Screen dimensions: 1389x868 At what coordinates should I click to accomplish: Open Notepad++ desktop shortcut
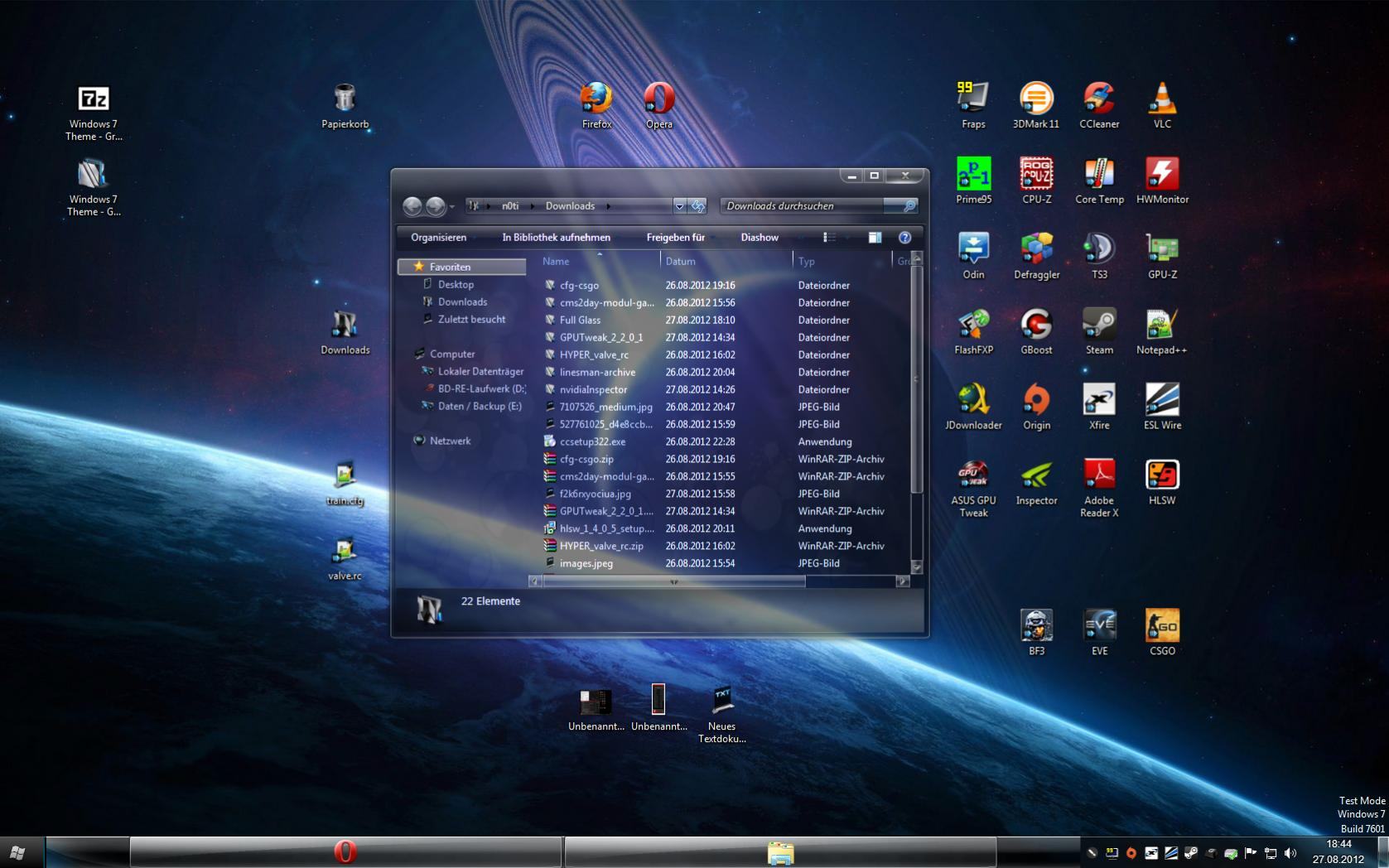click(x=1162, y=331)
